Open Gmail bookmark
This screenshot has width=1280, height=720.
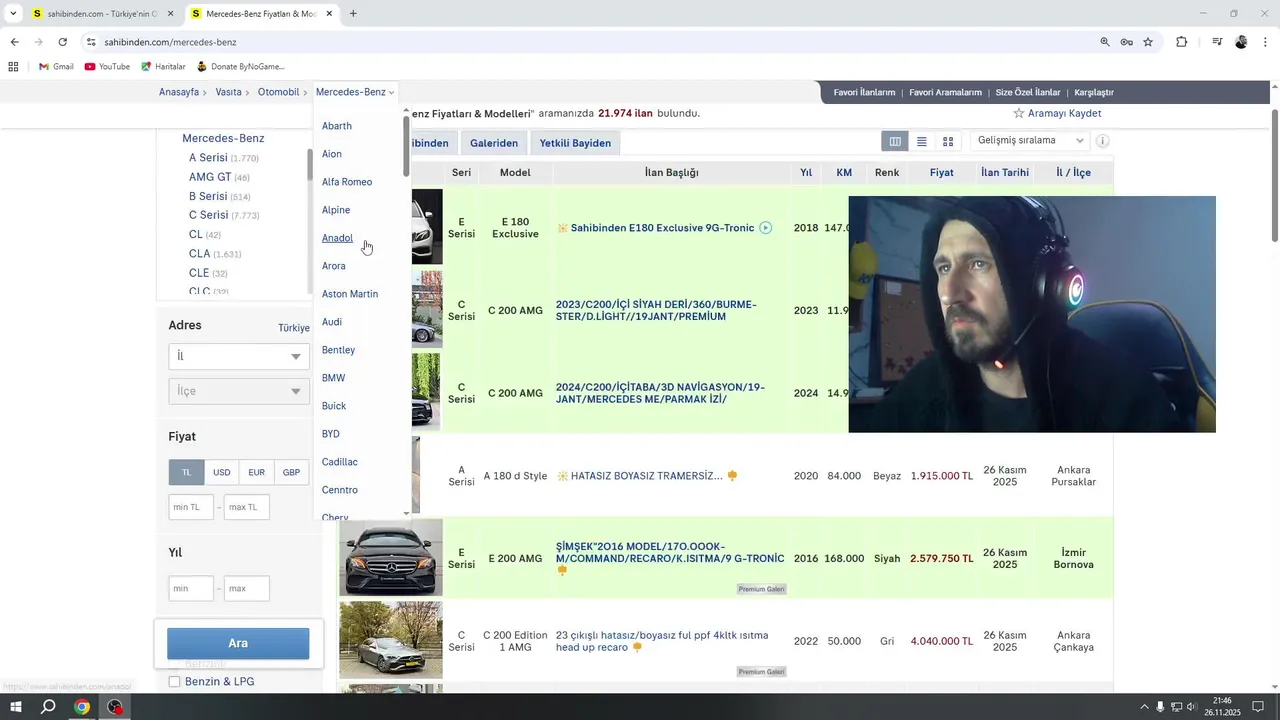pos(56,67)
